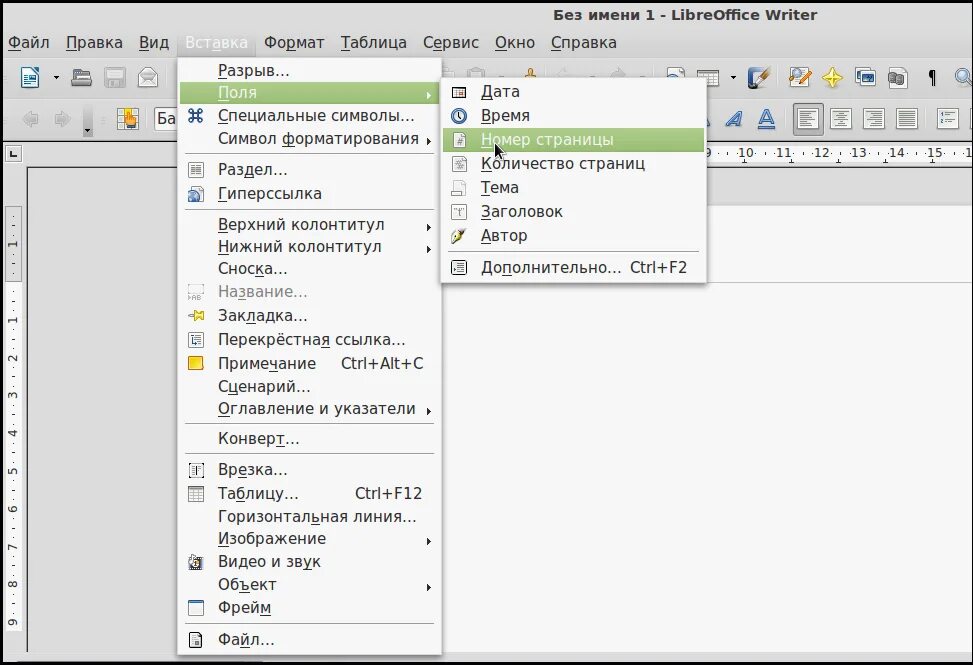Screen dimensions: 973x665
Task: Click the Styles and Formatting icon
Action: click(x=128, y=118)
